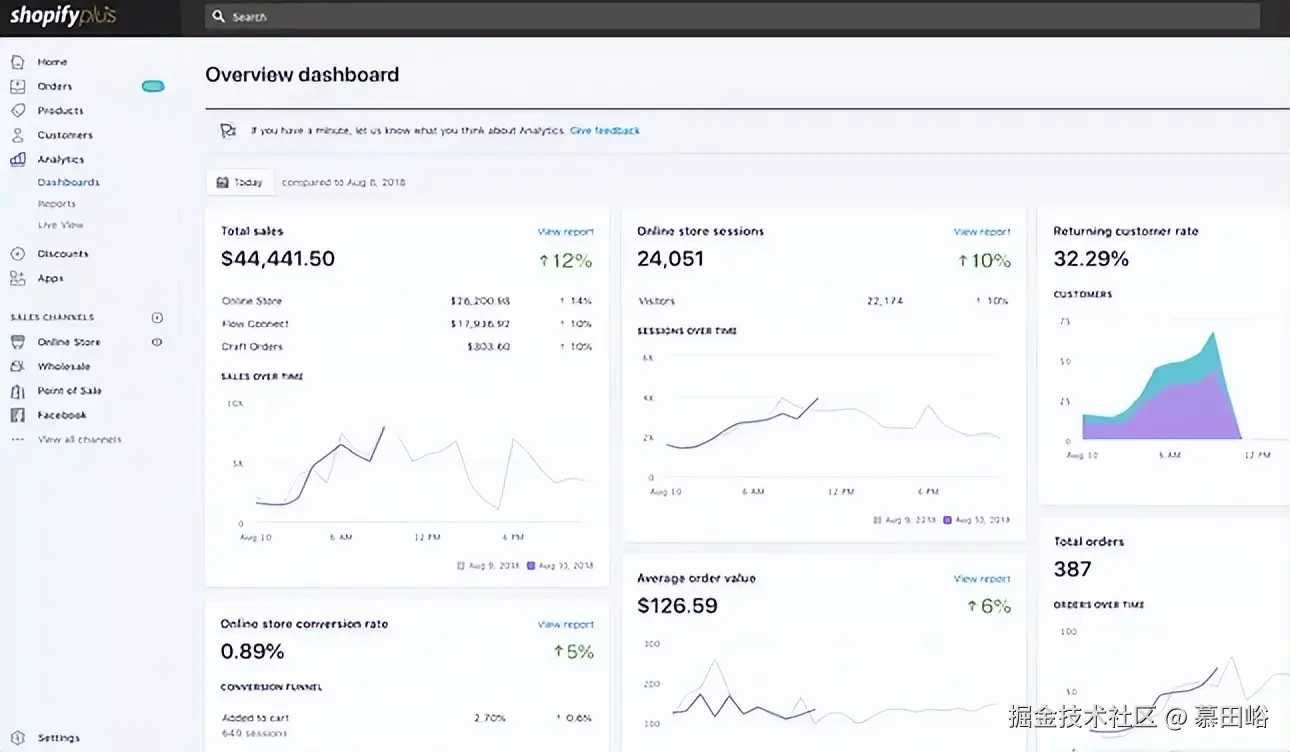Viewport: 1290px width, 752px height.
Task: Open the Today date range picker
Action: point(240,183)
